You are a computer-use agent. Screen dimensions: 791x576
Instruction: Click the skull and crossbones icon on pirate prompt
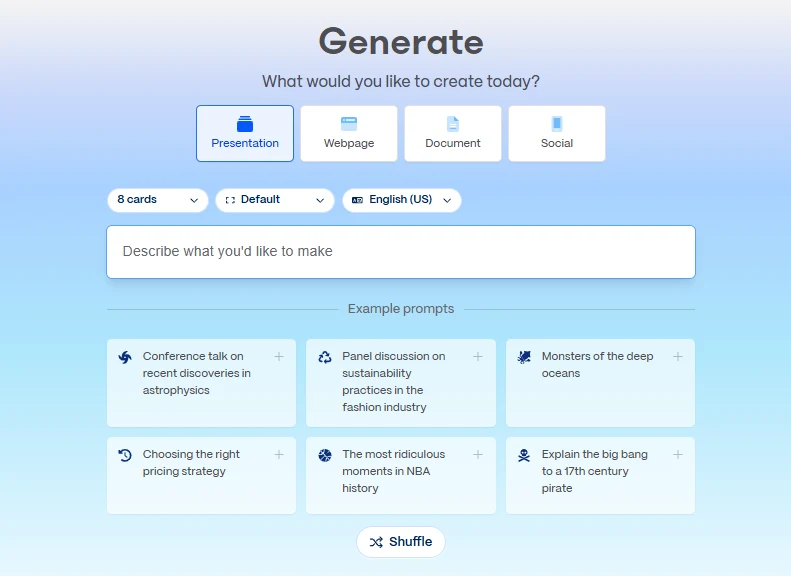click(524, 455)
